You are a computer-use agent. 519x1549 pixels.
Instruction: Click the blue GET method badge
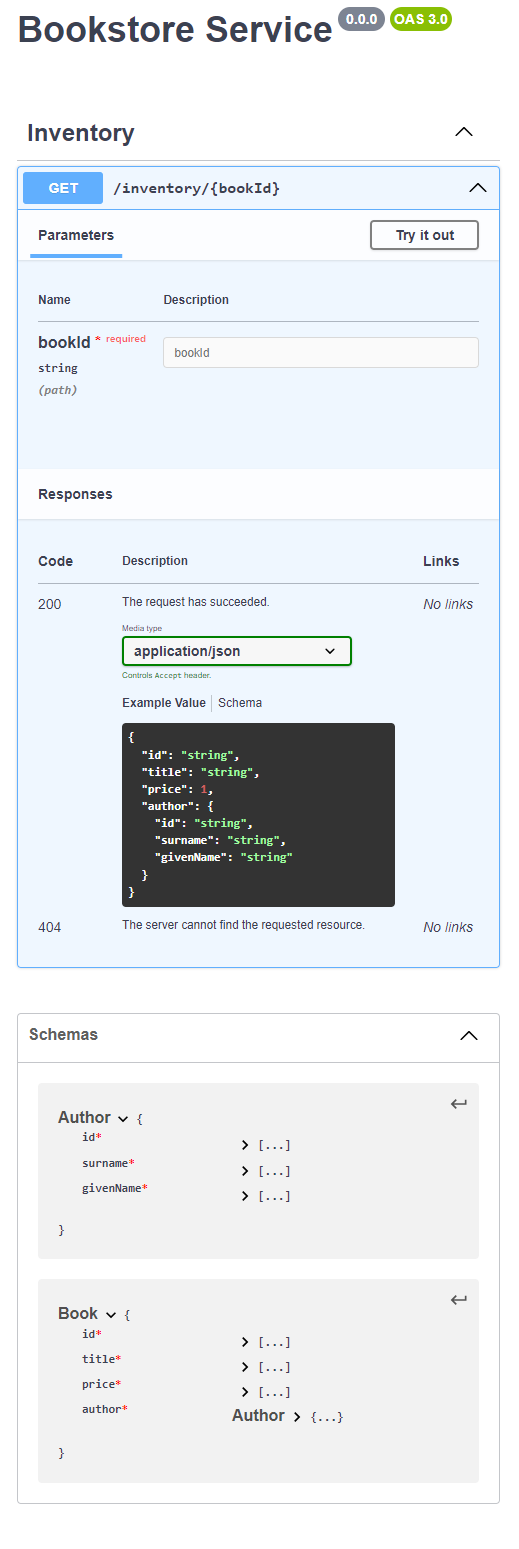[x=63, y=188]
